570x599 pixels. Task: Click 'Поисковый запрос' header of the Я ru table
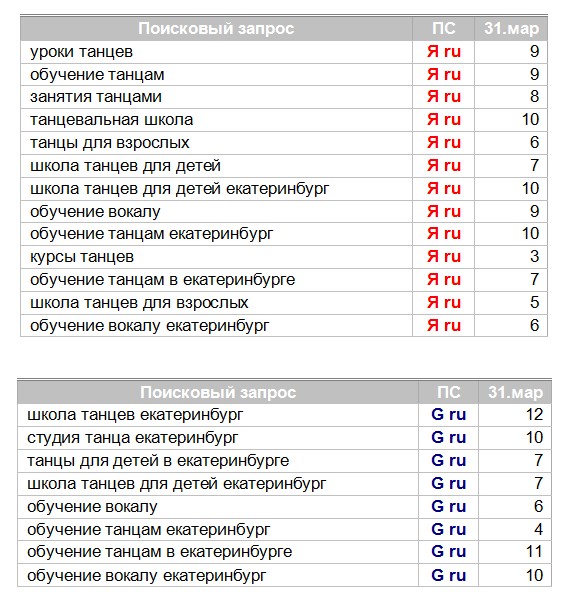(x=216, y=29)
